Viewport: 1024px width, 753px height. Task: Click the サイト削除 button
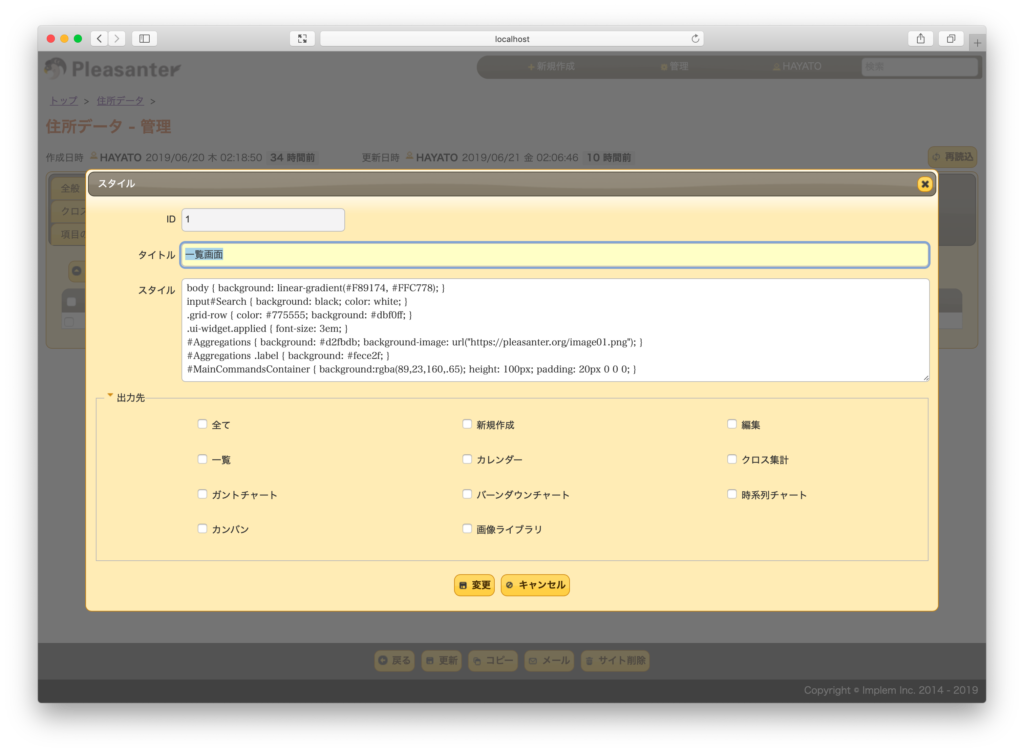click(615, 660)
